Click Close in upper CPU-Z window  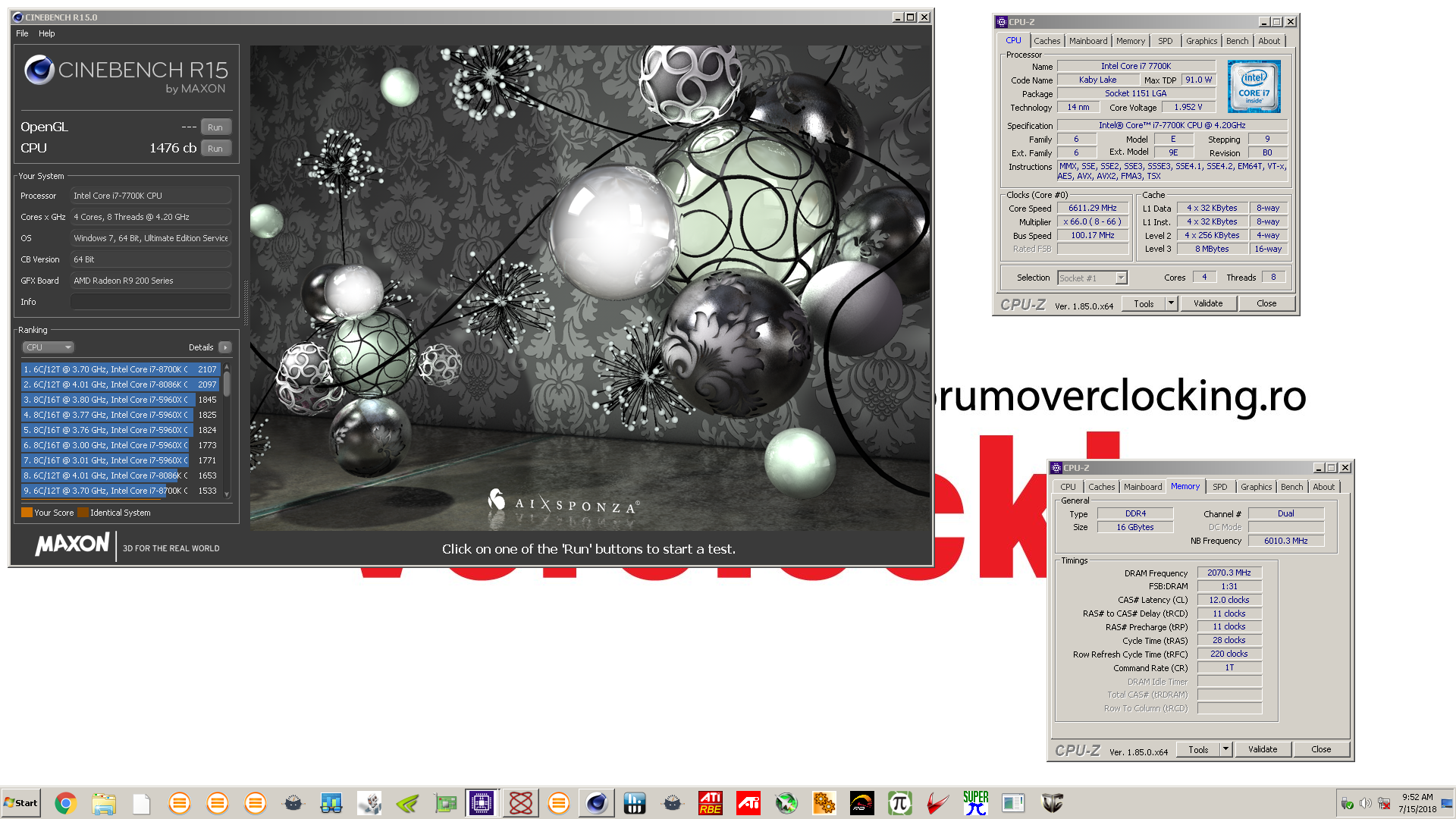coord(1266,303)
